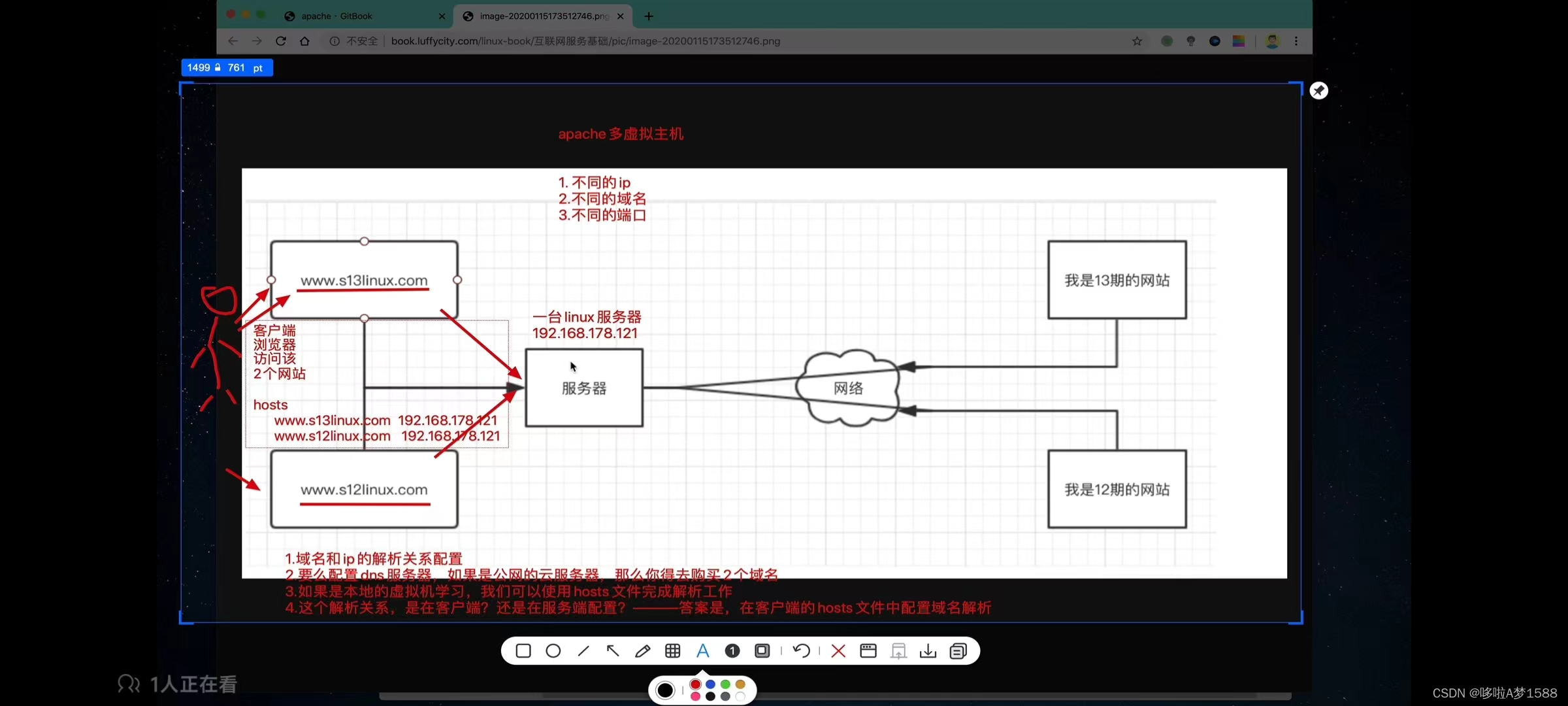The image size is (1568, 706).
Task: Pick the pencil freehand tool
Action: coord(643,651)
